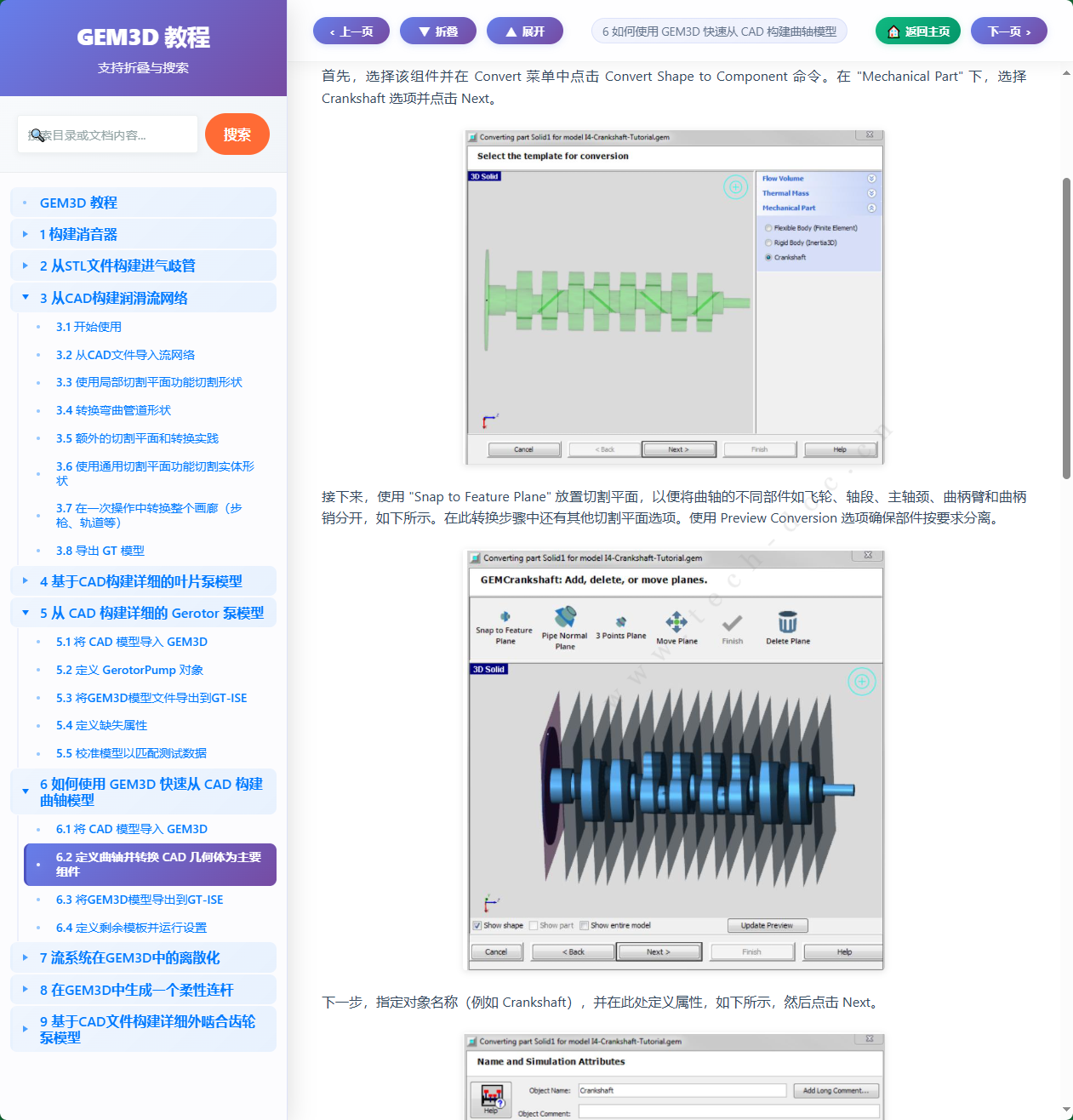1073x1120 pixels.
Task: Expand the Flow Volume template category
Action: click(870, 179)
